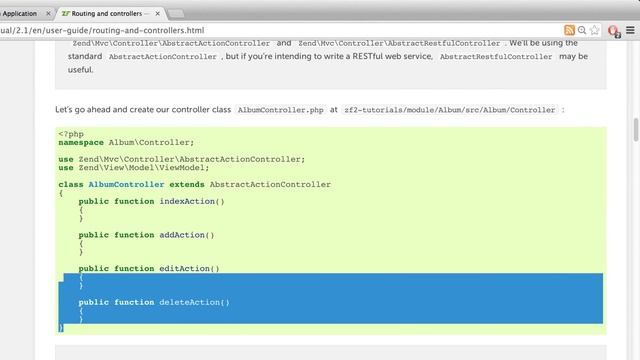Click the red extension icon in toolbar

pos(613,31)
